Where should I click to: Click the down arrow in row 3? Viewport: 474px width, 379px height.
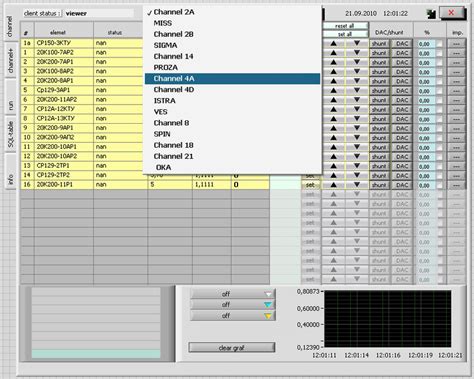coord(357,72)
